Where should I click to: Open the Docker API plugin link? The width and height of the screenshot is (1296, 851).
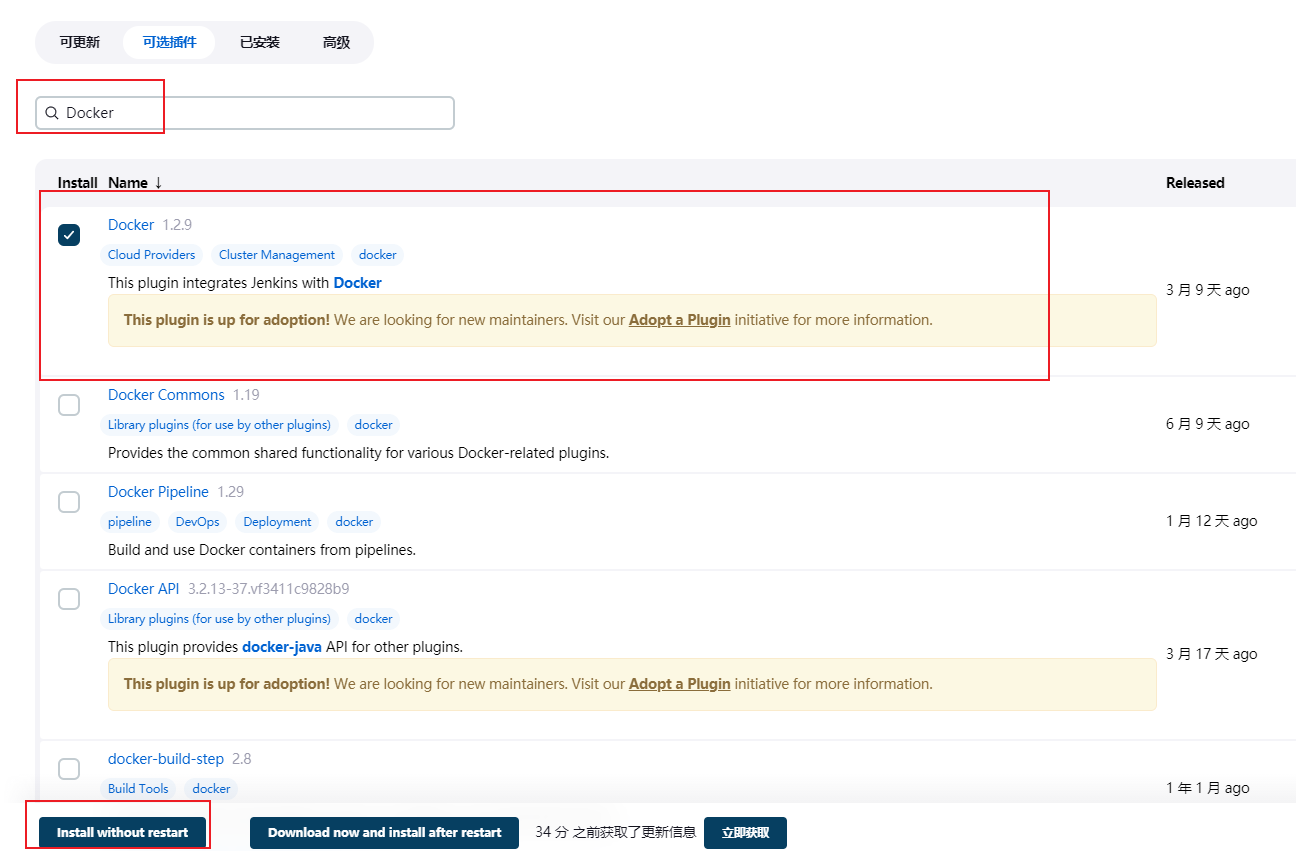144,589
